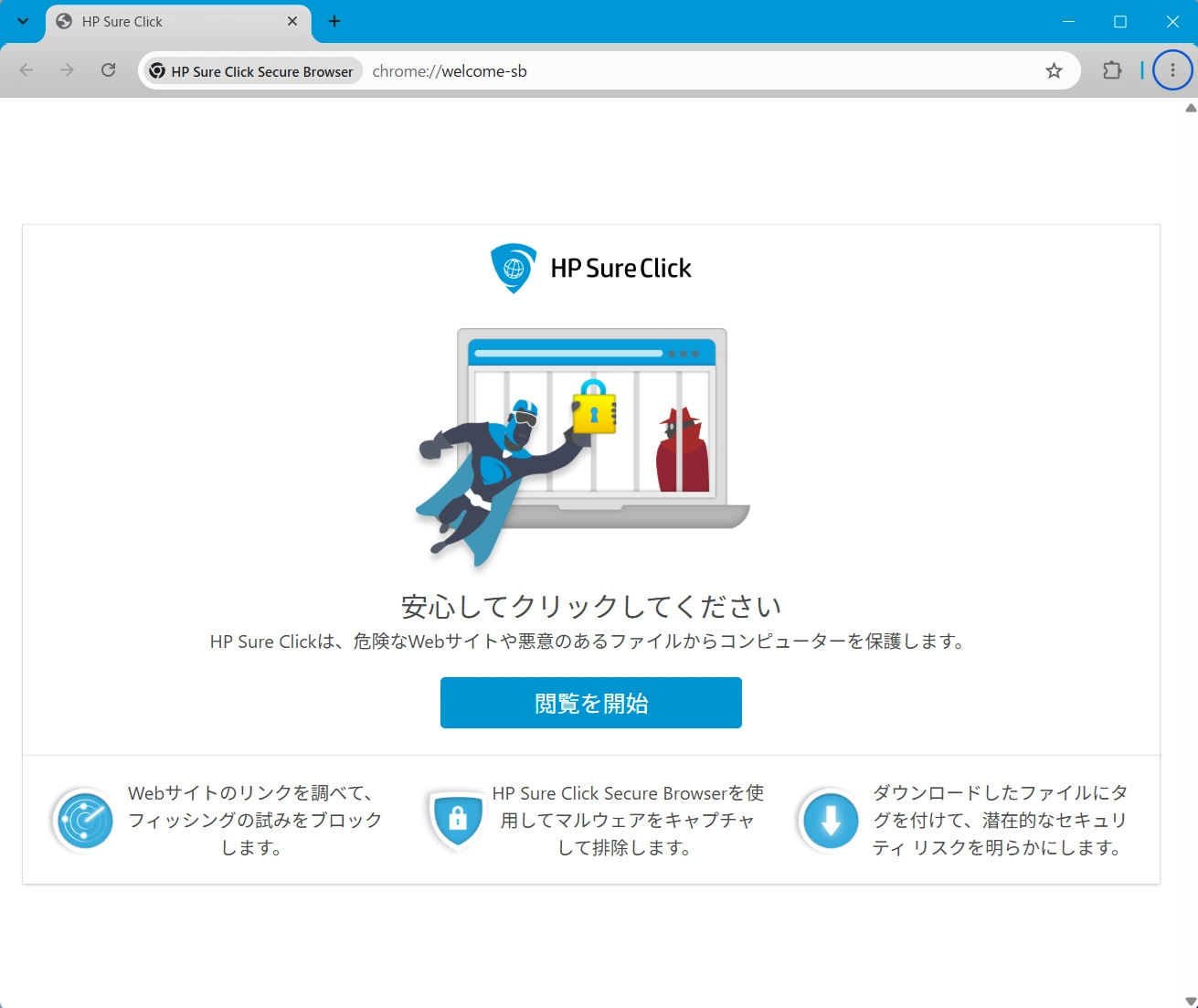Open the Extensions puzzle icon
The height and width of the screenshot is (1008, 1198).
tap(1112, 70)
